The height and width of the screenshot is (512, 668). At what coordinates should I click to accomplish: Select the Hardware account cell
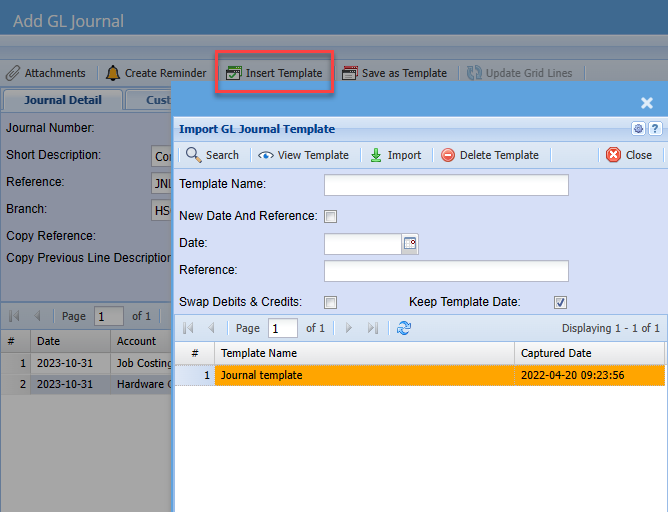point(141,384)
